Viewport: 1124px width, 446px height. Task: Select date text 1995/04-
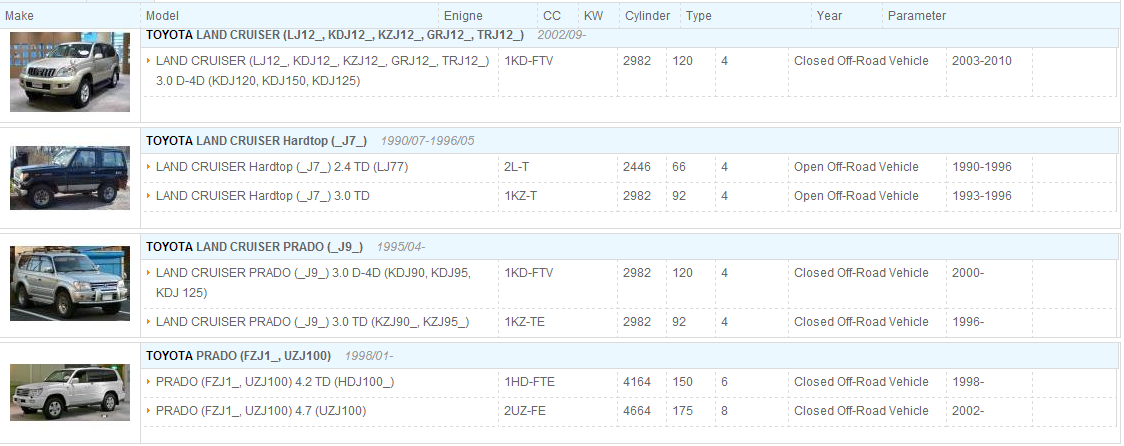[x=401, y=247]
